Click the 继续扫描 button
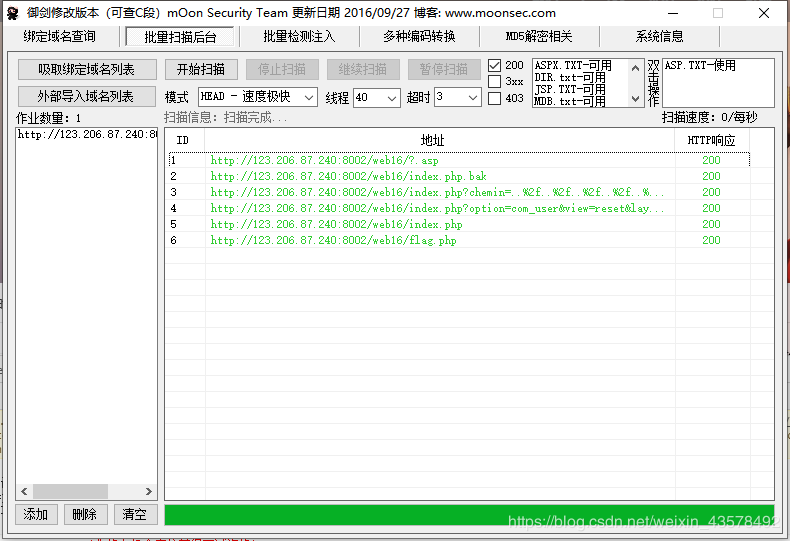The image size is (790, 541). tap(363, 69)
